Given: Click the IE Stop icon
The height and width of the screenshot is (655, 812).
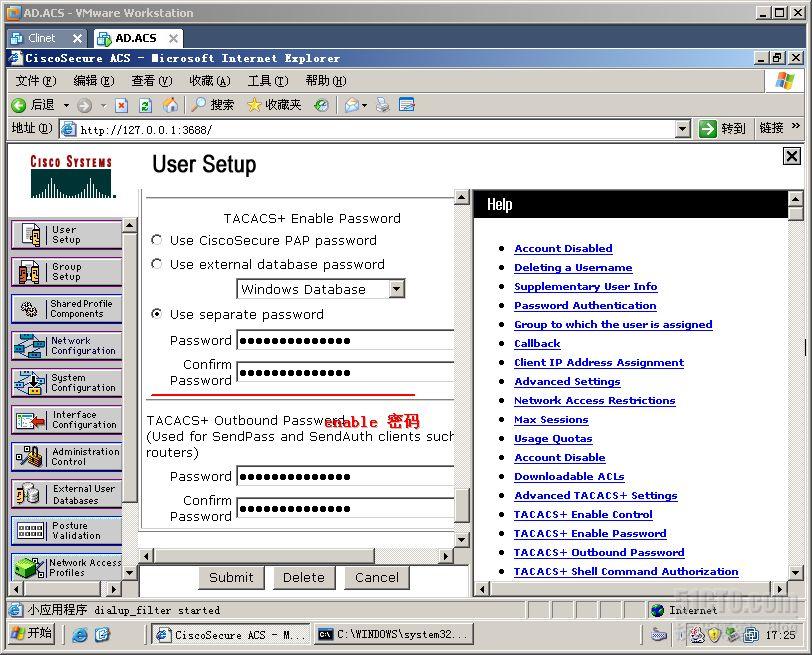Looking at the screenshot, I should coord(121,106).
